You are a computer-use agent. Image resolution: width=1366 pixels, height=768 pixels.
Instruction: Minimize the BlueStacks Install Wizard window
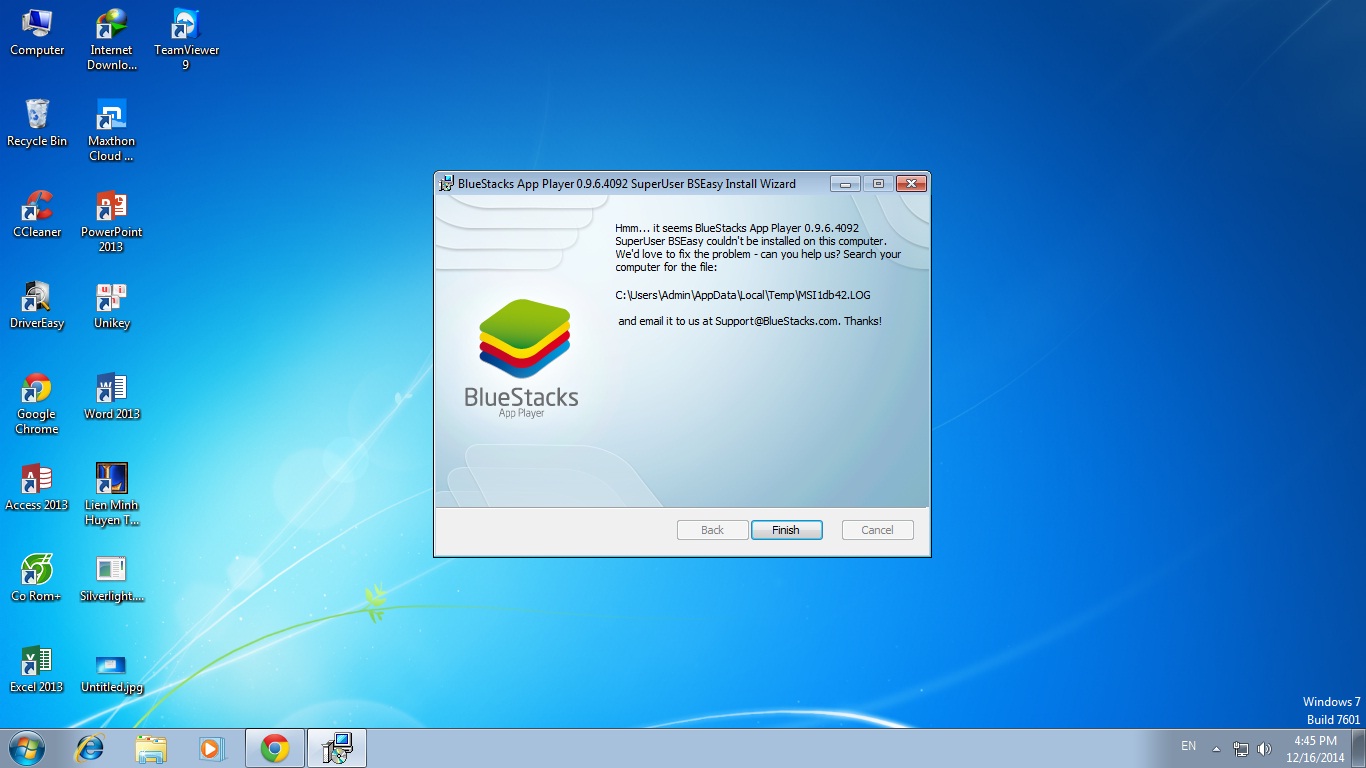845,183
